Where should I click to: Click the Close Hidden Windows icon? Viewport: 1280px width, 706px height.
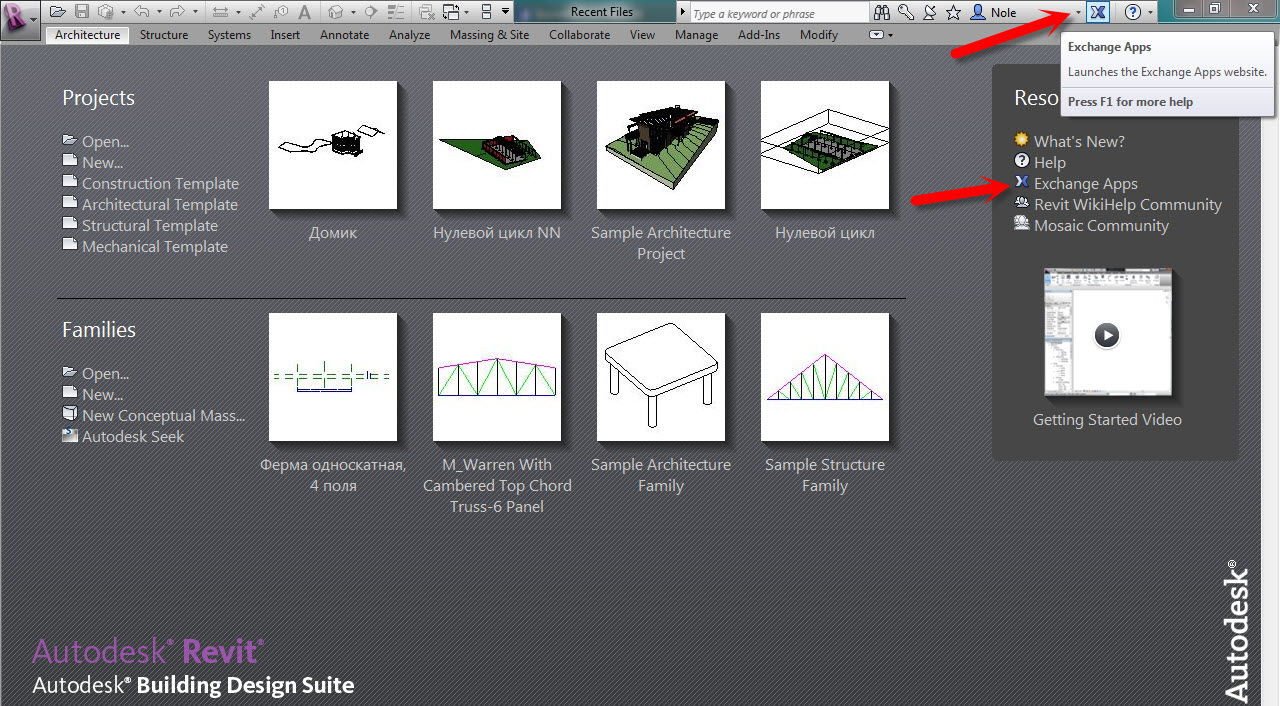coord(425,12)
